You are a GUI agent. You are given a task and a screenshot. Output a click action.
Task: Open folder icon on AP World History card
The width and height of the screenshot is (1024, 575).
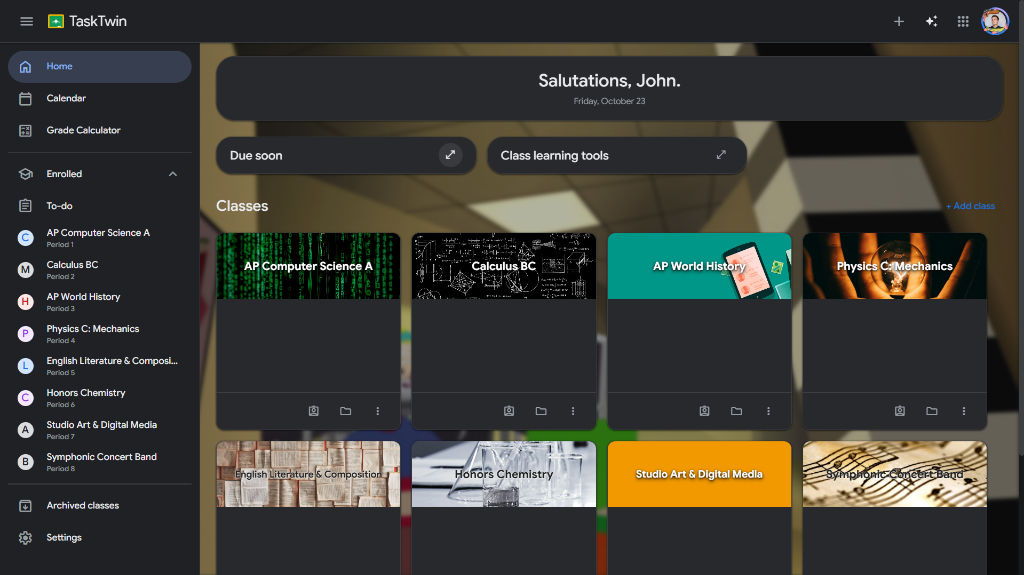click(736, 411)
